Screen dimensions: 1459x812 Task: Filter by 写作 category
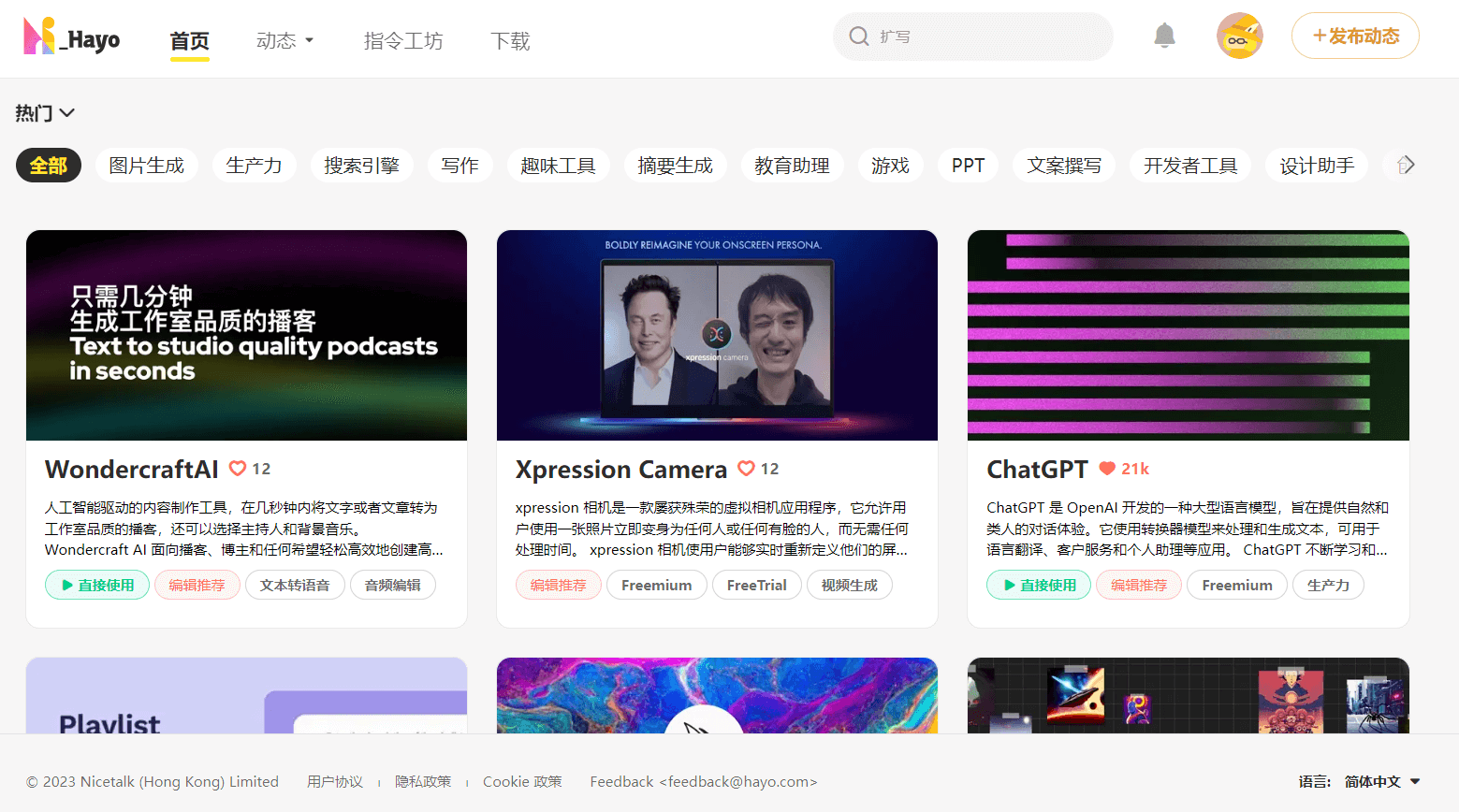tap(460, 166)
